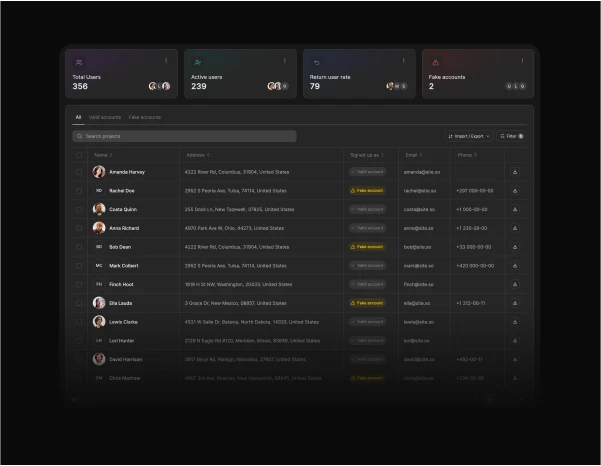Screen dimensions: 601x466
Task: Click the name Lori Hunter
Action: [x=122, y=341]
